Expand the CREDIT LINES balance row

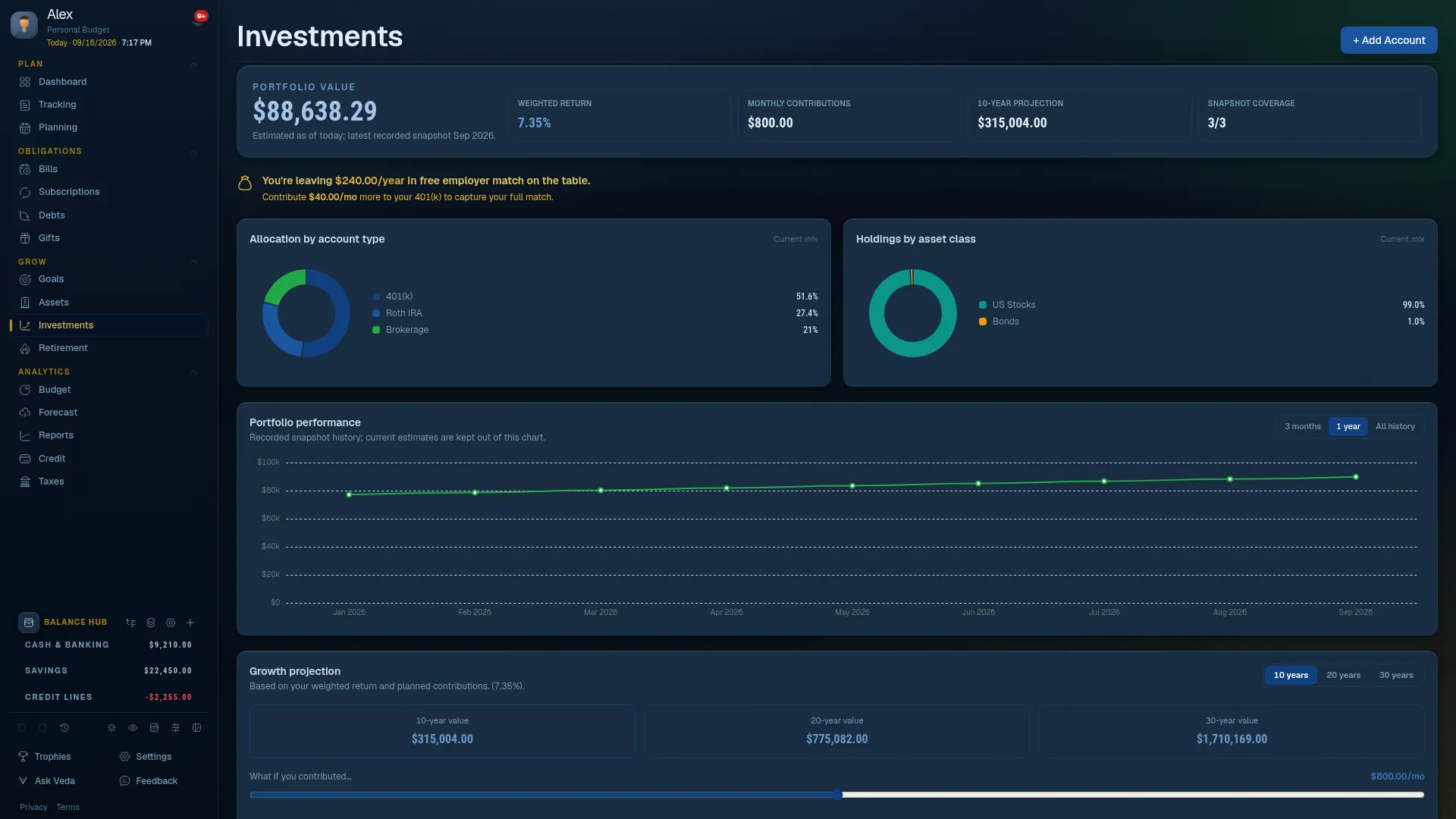pyautogui.click(x=108, y=698)
